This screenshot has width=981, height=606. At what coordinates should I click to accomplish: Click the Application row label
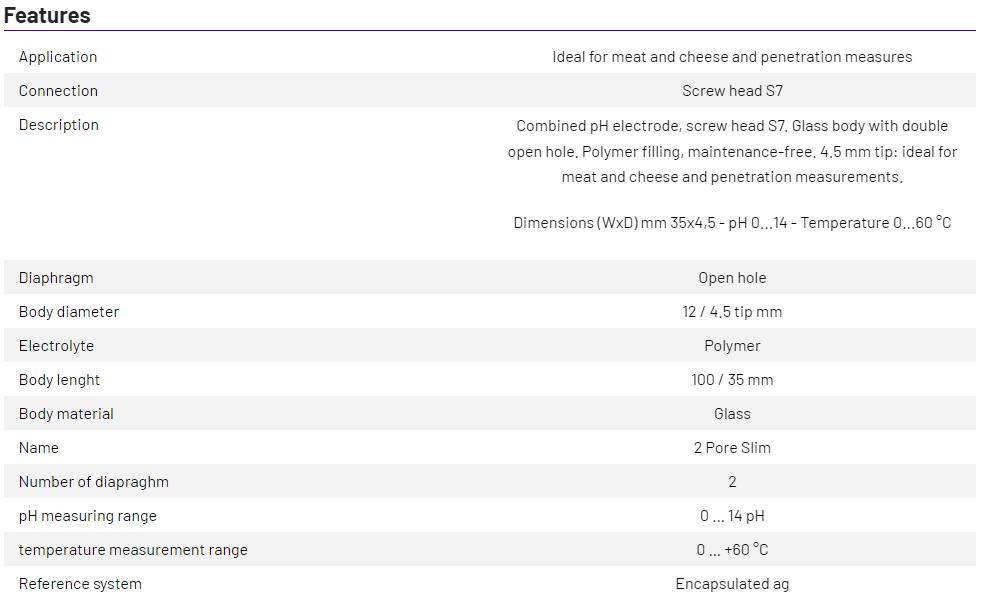58,57
